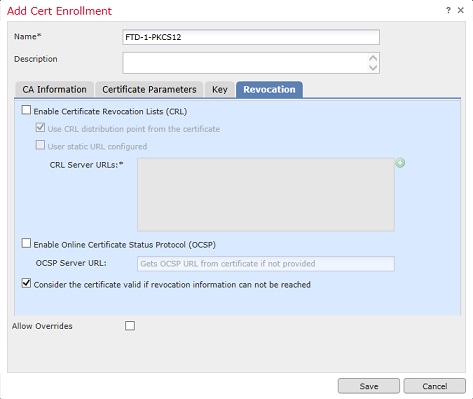Enable Certificate Revocation Lists (CRL) checkbox
Screen dimensions: 473x399
26,110
